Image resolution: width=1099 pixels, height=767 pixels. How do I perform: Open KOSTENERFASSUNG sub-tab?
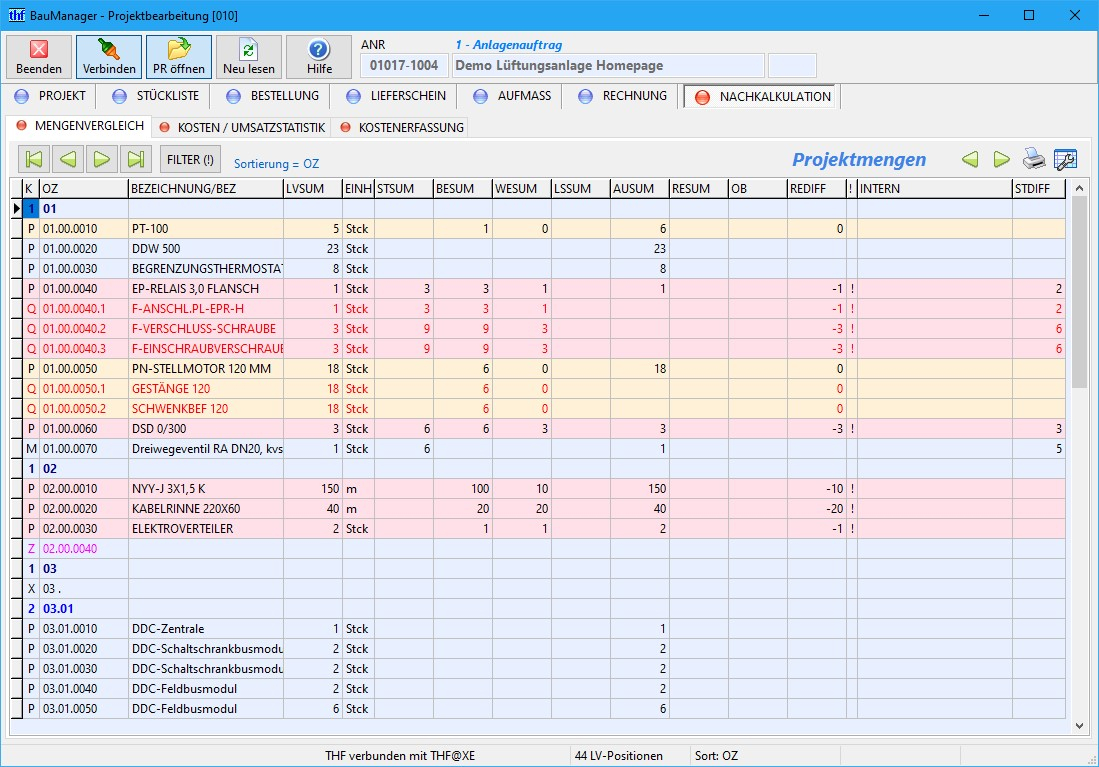tap(402, 128)
